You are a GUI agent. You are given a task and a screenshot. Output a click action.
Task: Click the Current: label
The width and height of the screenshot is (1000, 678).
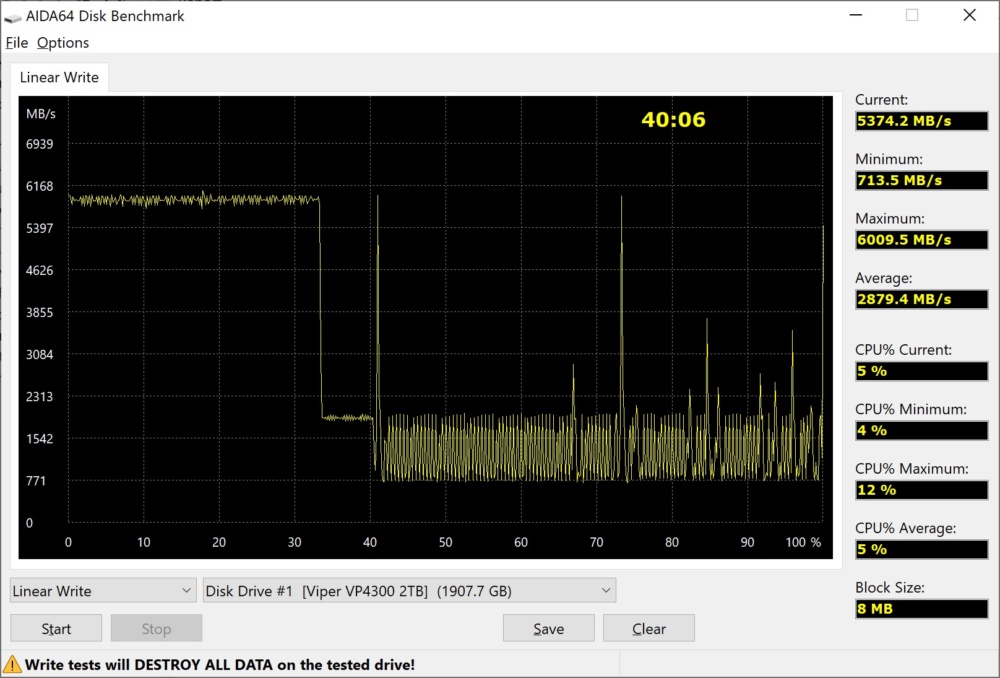(x=881, y=99)
